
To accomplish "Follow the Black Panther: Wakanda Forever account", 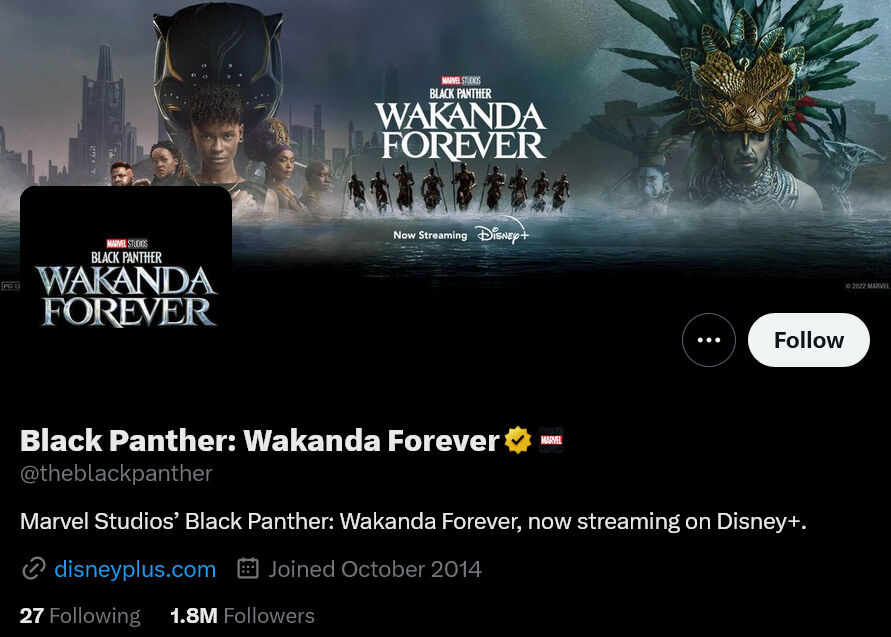I will [x=809, y=340].
